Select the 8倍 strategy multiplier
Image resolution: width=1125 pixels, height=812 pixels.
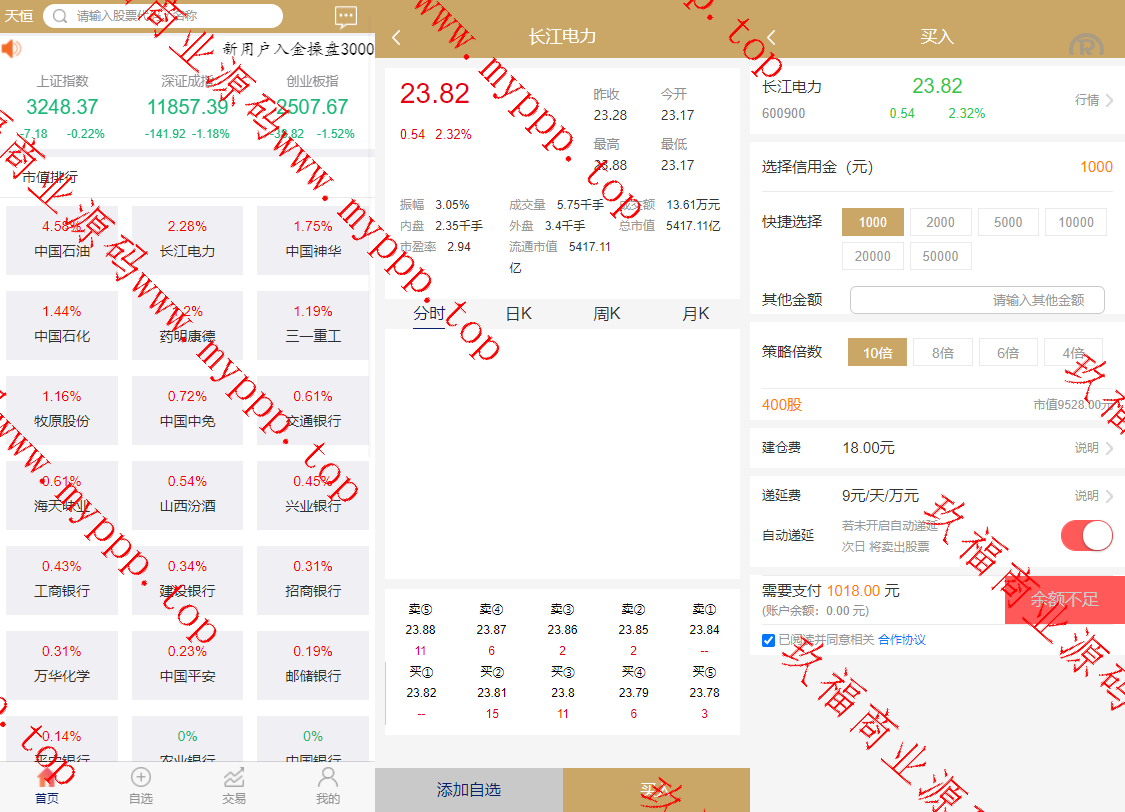[x=942, y=352]
